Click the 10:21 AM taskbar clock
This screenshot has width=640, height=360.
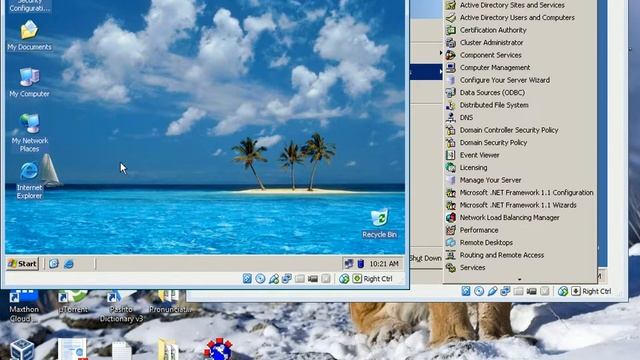(x=384, y=264)
